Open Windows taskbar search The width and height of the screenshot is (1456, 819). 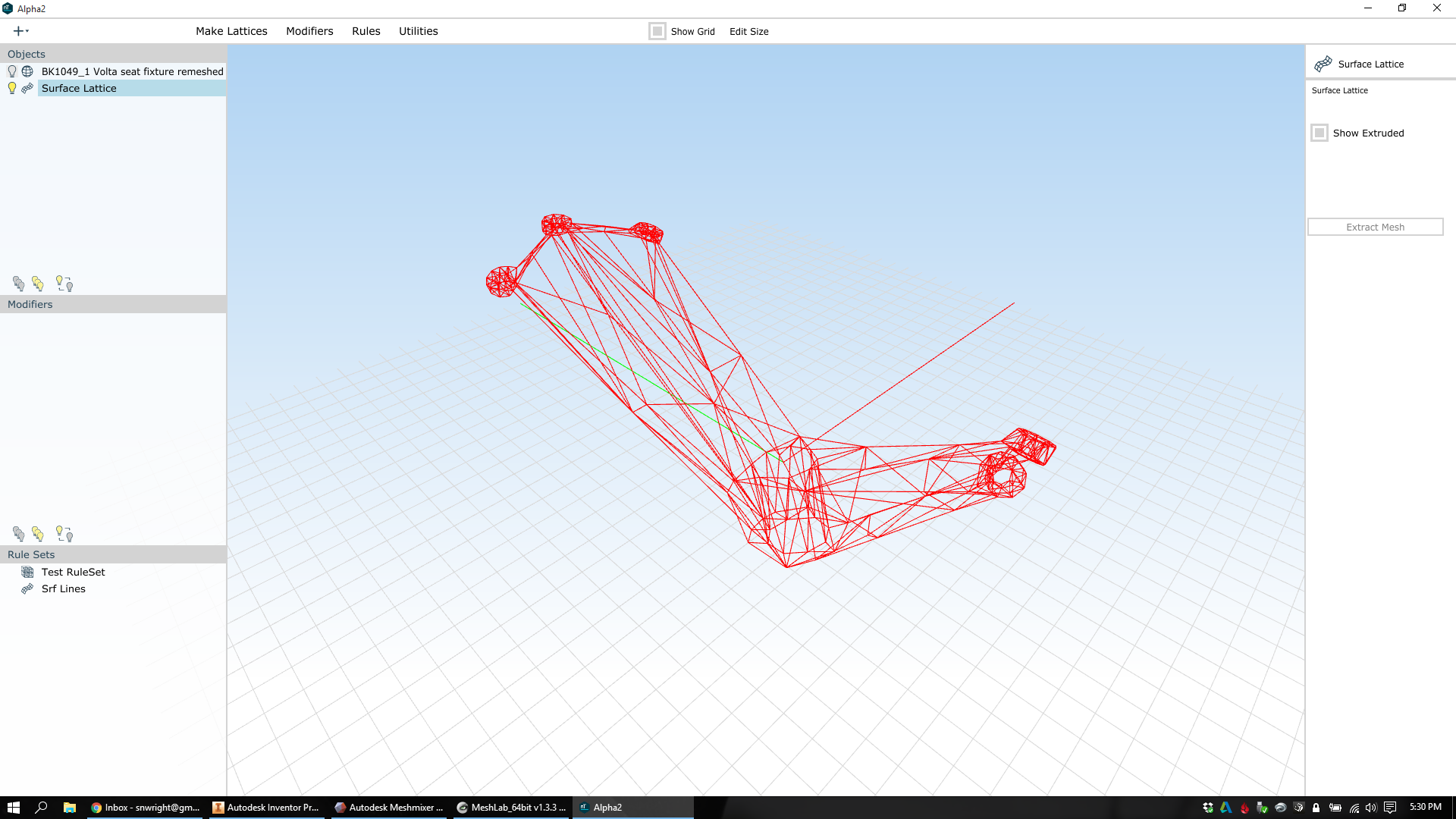(x=41, y=808)
